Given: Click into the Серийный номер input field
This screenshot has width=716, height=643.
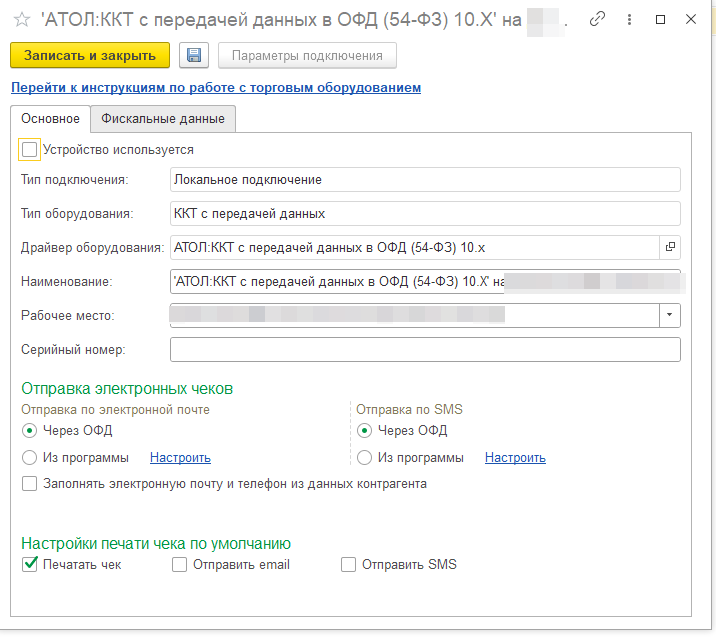Looking at the screenshot, I should 425,350.
